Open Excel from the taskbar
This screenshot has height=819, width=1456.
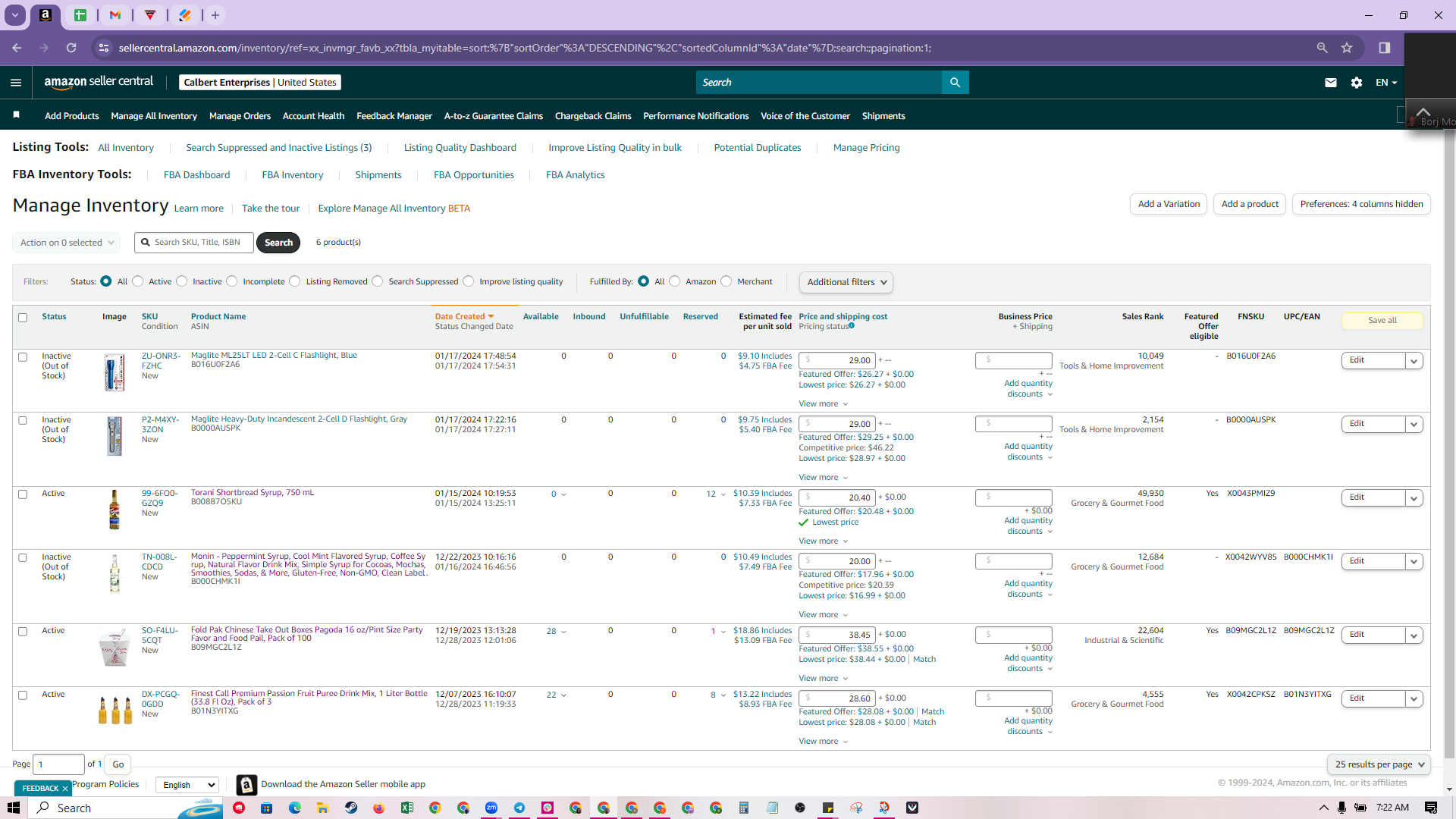tap(407, 808)
